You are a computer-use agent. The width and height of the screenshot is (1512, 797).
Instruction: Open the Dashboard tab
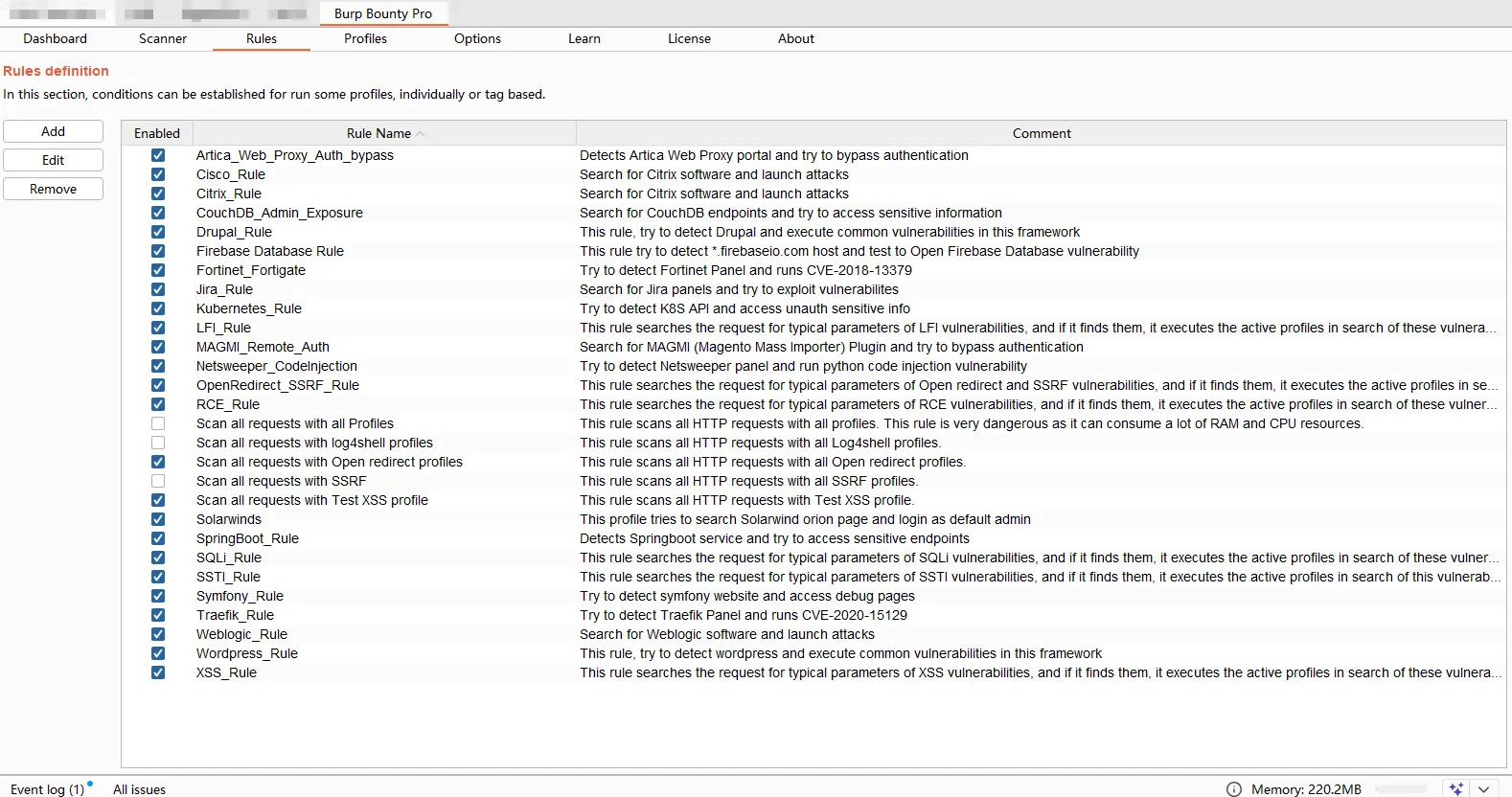click(56, 39)
